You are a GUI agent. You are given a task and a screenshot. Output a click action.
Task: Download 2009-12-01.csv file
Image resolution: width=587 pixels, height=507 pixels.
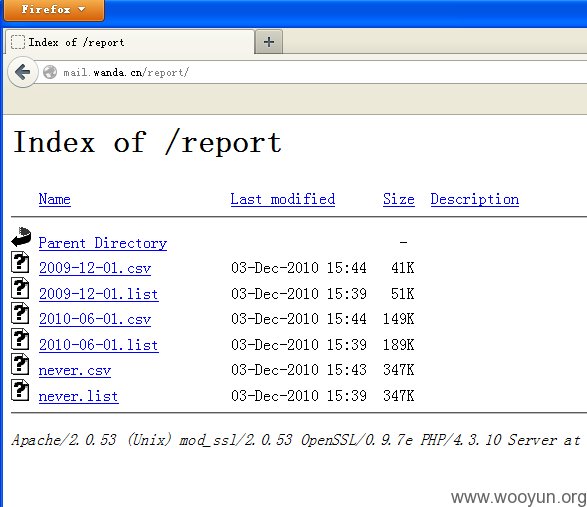tap(95, 268)
